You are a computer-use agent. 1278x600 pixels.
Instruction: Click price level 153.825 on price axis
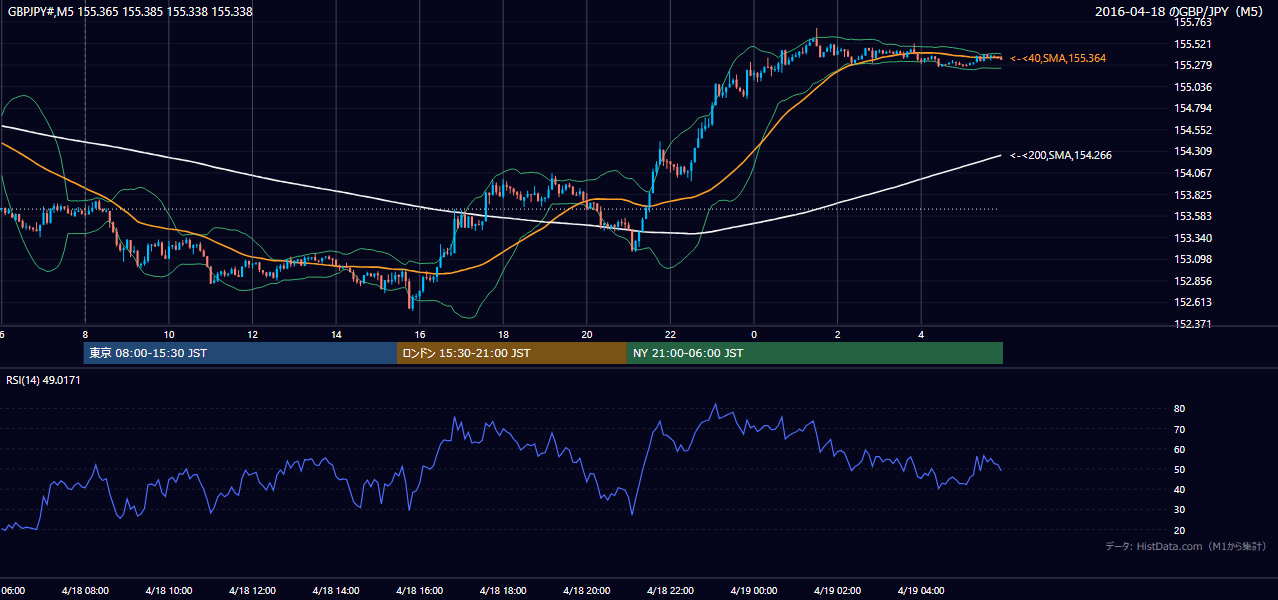(x=1193, y=195)
